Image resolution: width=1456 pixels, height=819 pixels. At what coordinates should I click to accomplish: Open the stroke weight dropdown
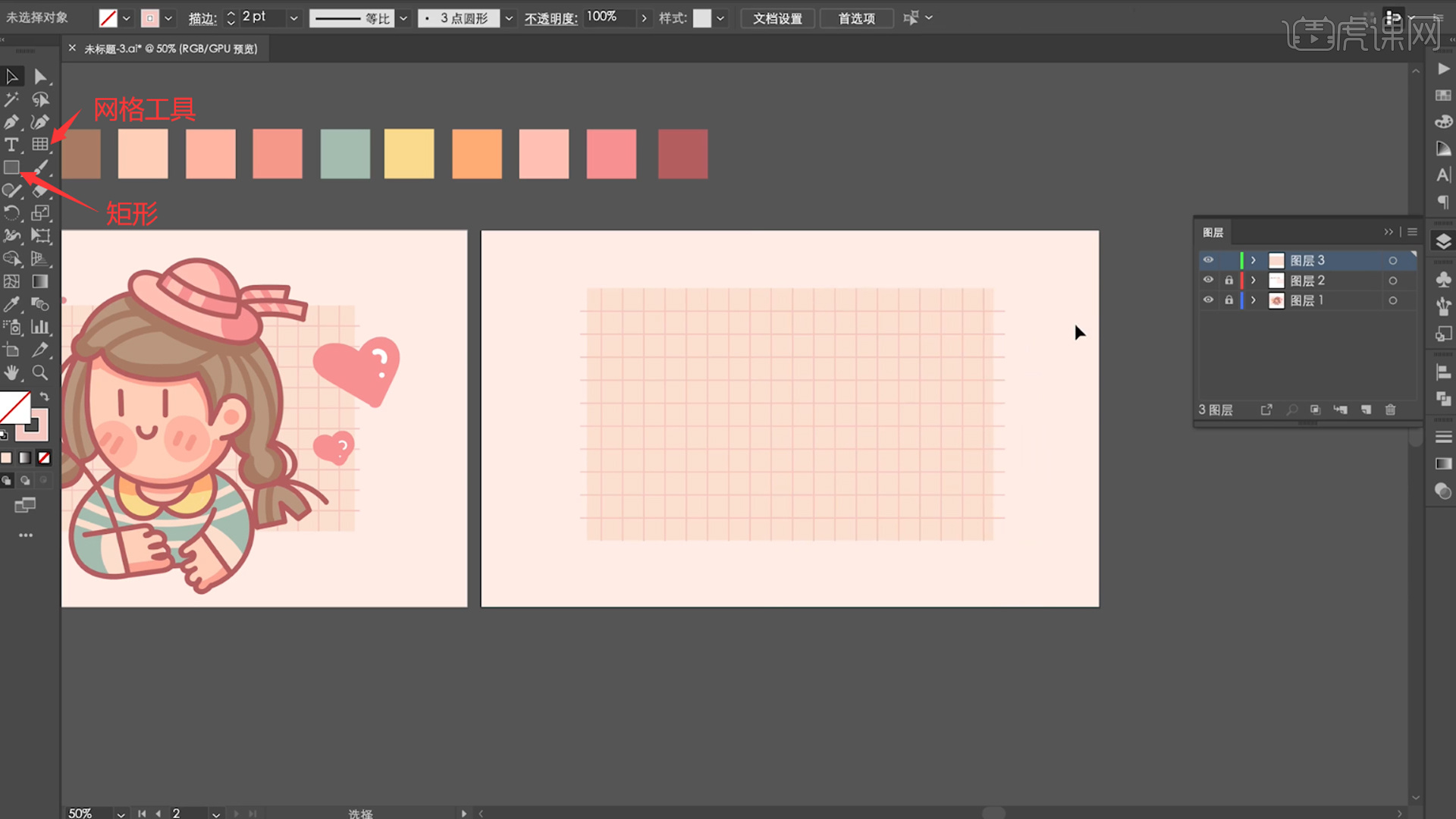tap(294, 18)
